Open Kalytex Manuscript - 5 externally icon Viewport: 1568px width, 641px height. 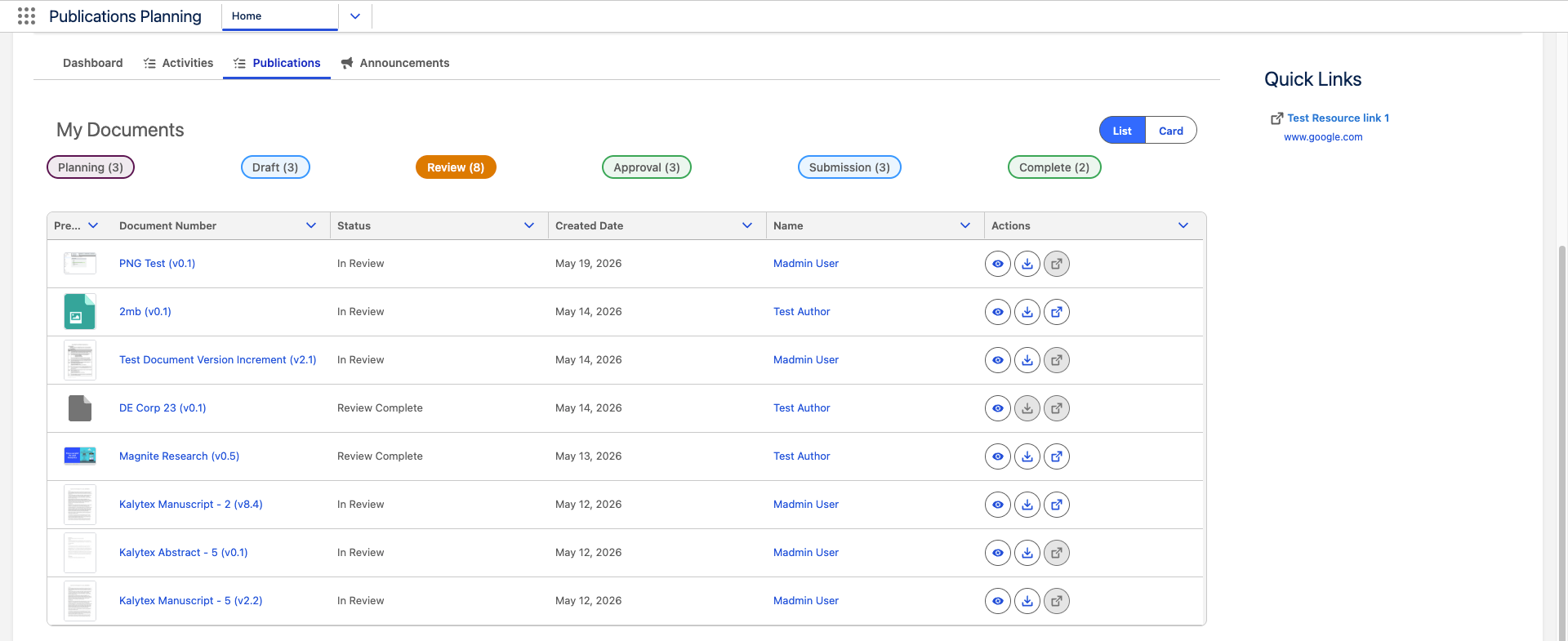1057,601
